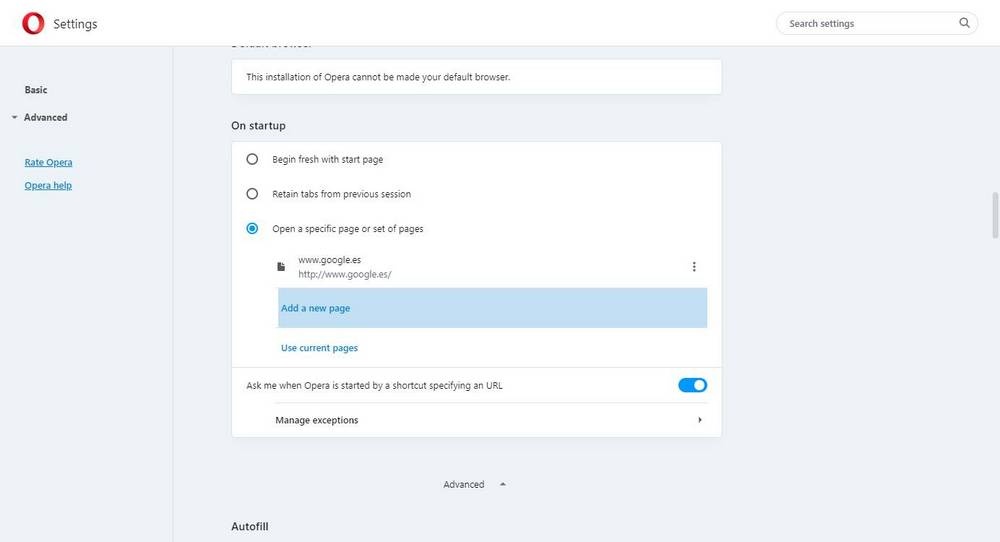
Task: Select Retain tabs from previous session
Action: 252,194
